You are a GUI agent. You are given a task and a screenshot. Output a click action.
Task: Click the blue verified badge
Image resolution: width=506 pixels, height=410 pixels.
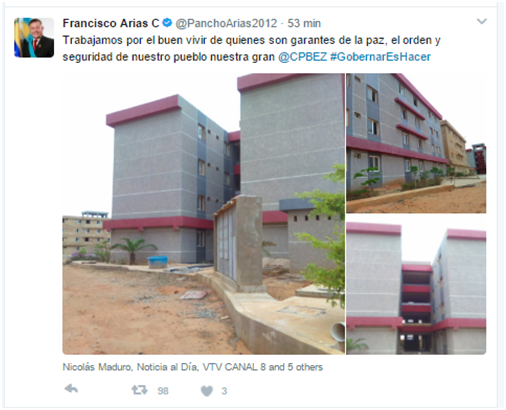167,23
